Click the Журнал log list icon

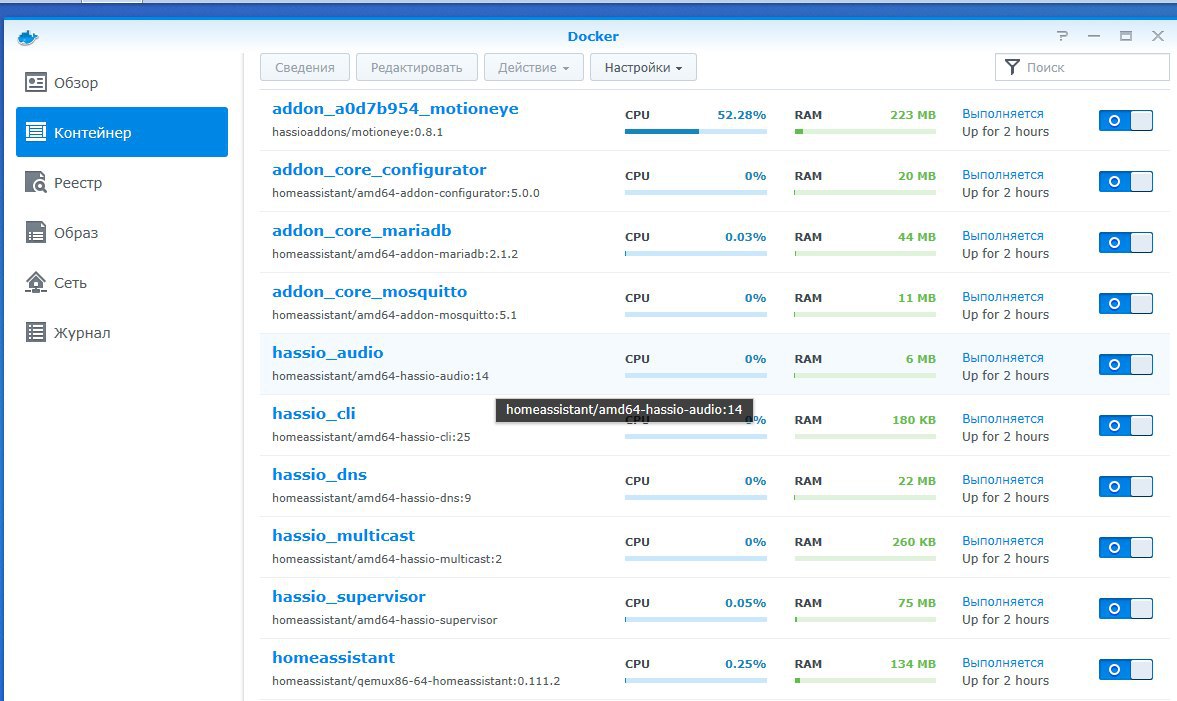pos(35,332)
